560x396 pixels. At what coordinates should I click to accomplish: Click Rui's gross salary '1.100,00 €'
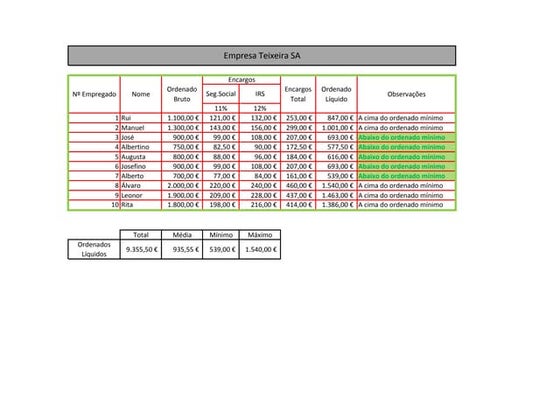(182, 118)
